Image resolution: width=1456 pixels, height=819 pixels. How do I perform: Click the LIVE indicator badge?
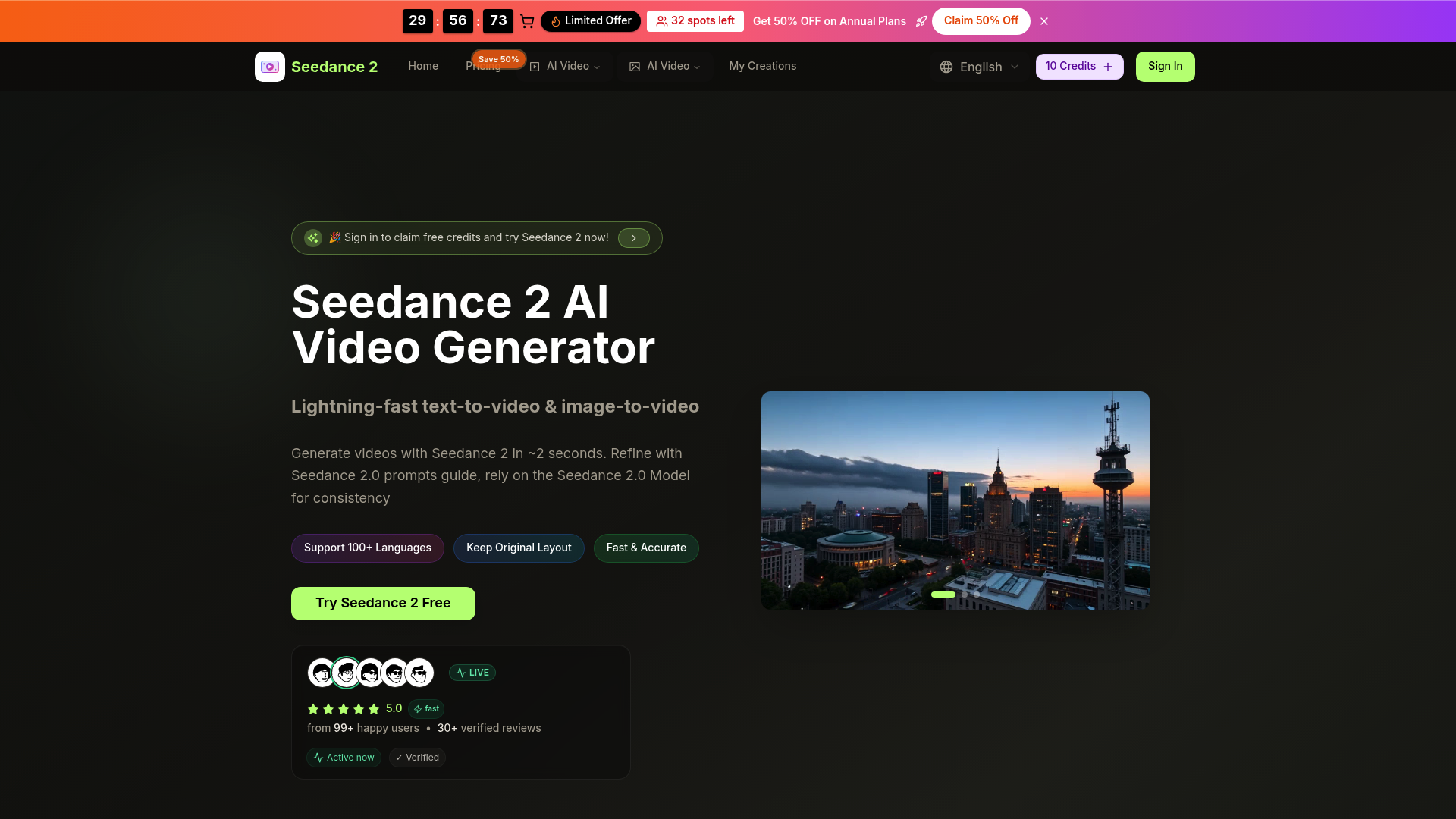(x=472, y=673)
